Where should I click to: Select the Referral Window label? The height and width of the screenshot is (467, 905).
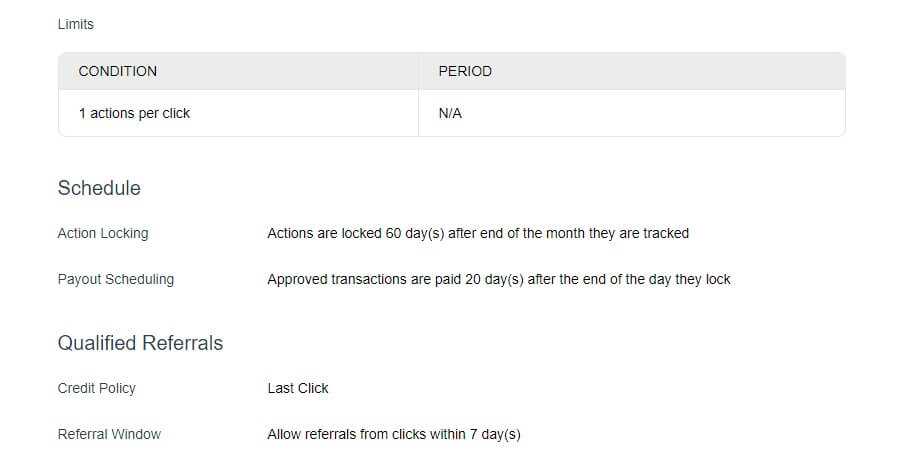[110, 434]
